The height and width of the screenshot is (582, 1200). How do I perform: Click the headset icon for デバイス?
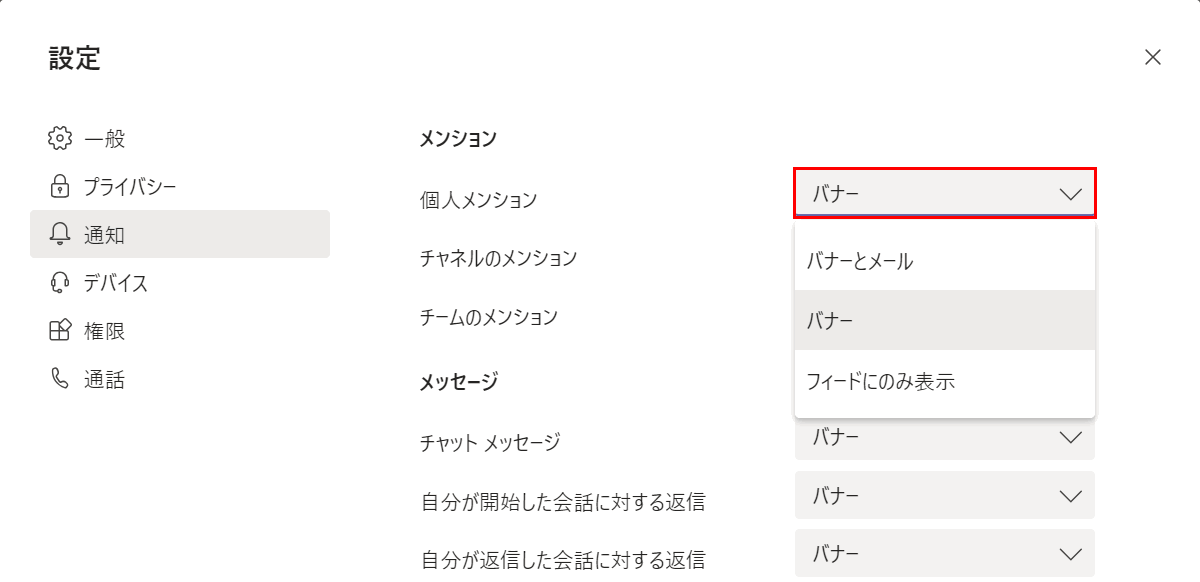tap(60, 283)
